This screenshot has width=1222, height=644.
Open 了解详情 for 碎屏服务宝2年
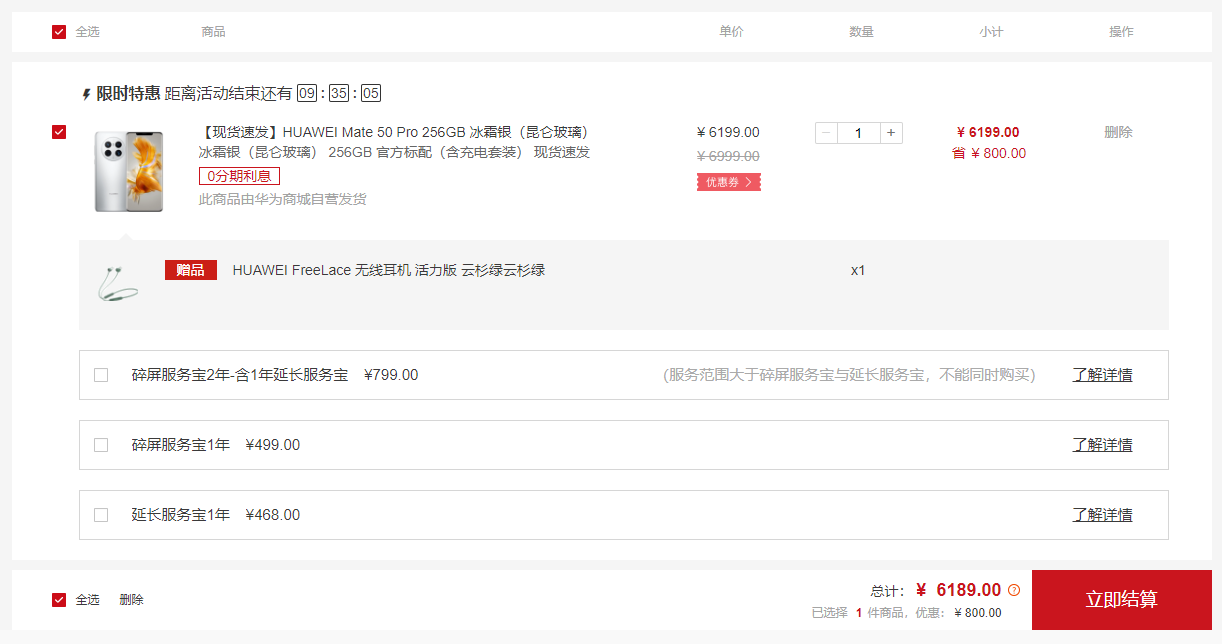1103,375
